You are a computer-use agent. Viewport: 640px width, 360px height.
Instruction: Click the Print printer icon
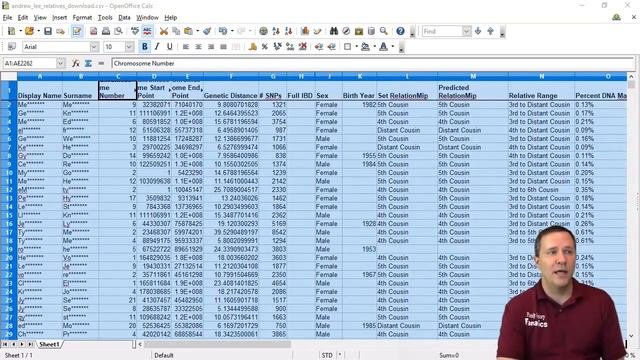[106, 31]
